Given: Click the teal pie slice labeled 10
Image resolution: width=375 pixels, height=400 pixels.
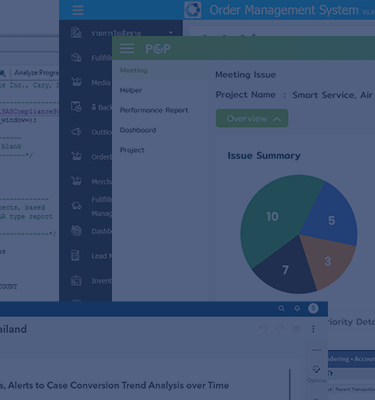Looking at the screenshot, I should pos(272,216).
